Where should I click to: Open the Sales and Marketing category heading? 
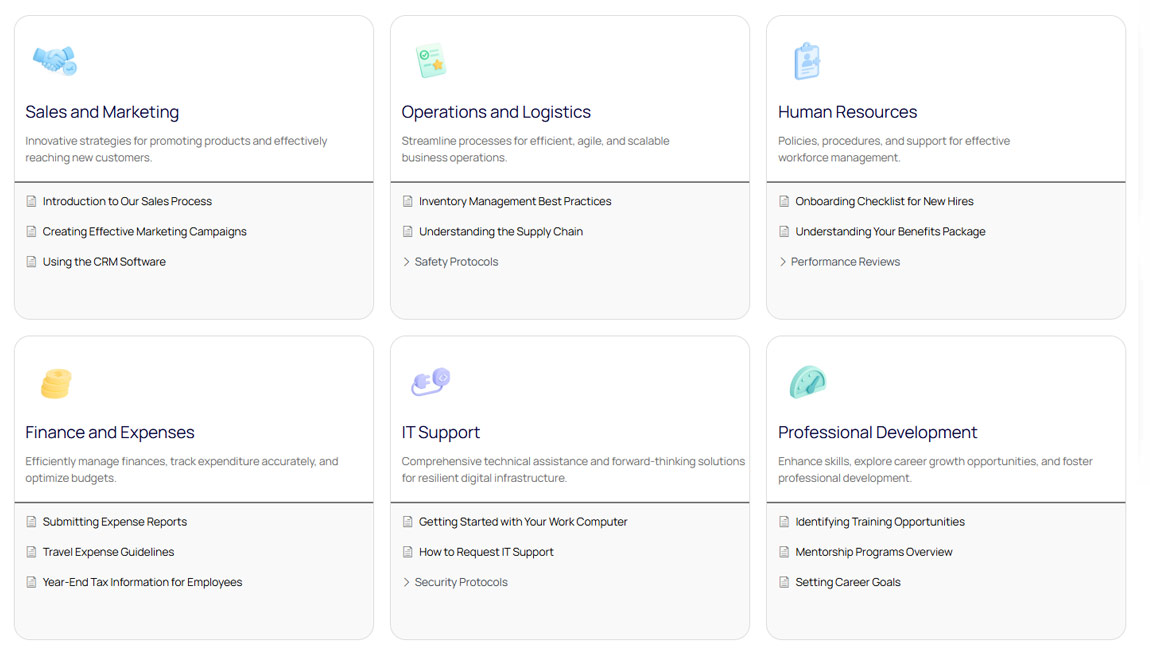[x=102, y=112]
